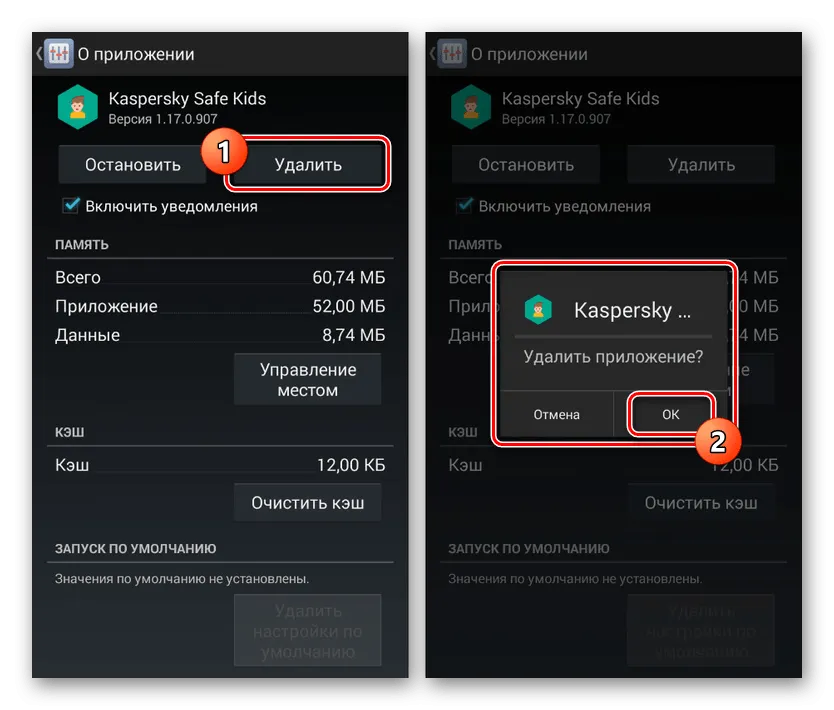Tap disabled Удалить настройки по умолчанию, left screen
This screenshot has width=834, height=710.
307,631
